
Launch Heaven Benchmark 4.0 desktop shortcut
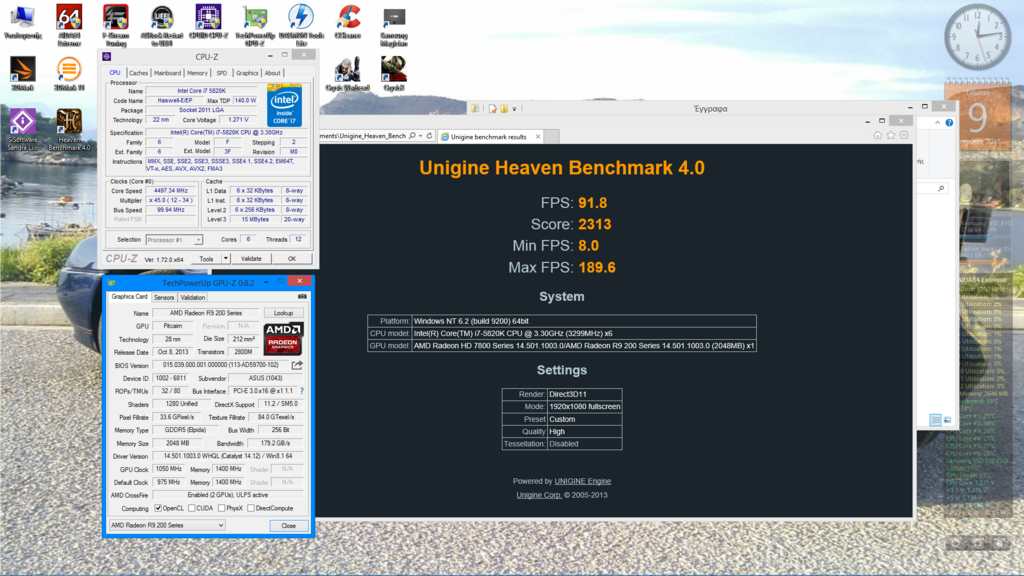tap(69, 130)
